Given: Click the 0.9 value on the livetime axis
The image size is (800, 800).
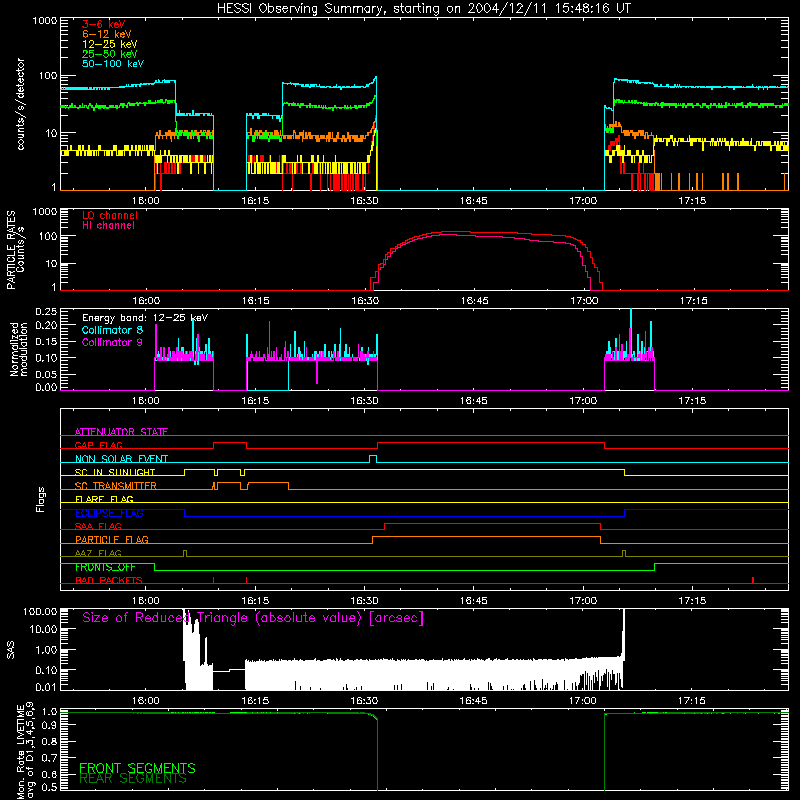Looking at the screenshot, I should click(49, 725).
